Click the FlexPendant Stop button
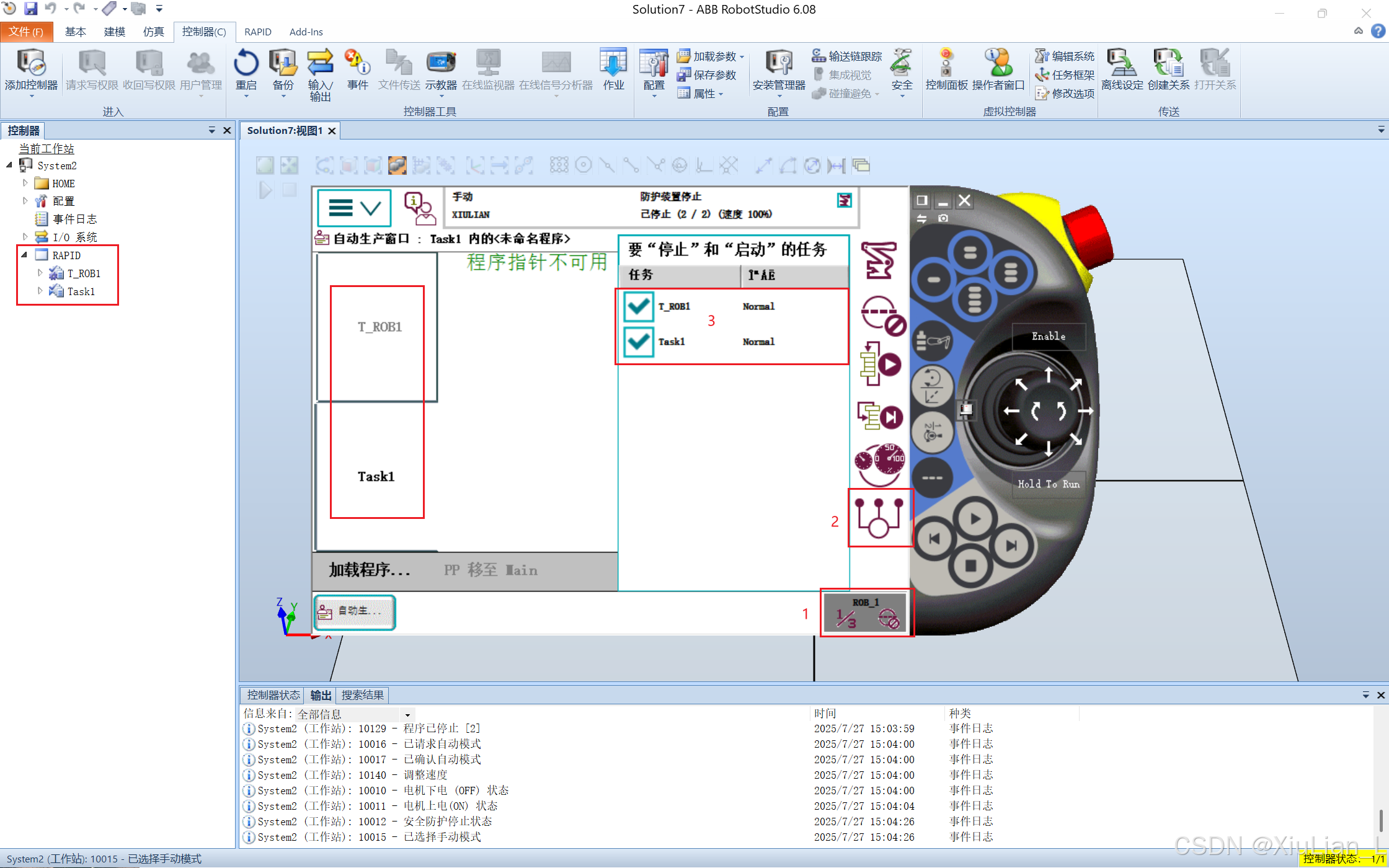 [971, 565]
